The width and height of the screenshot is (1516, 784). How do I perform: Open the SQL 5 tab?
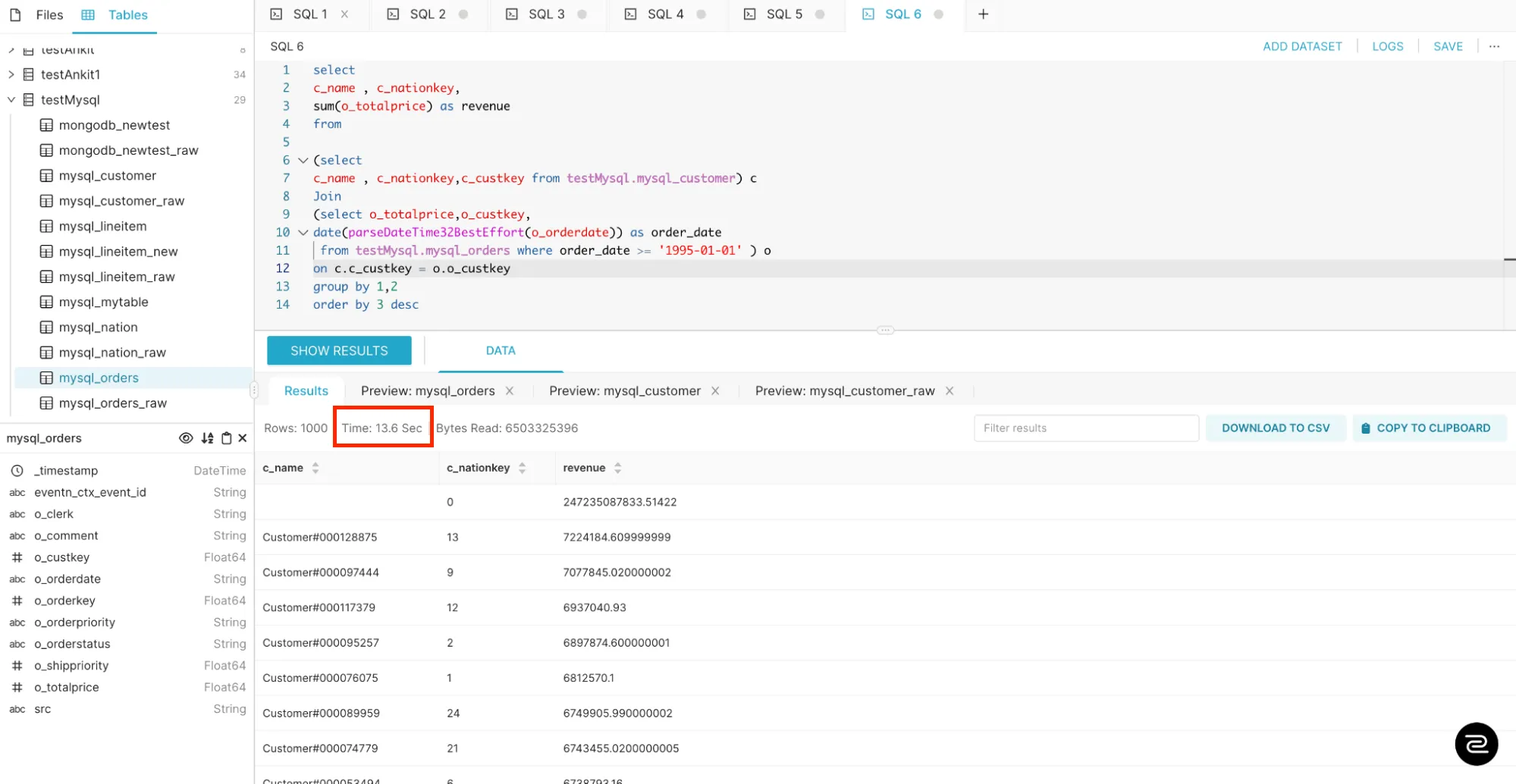tap(784, 14)
